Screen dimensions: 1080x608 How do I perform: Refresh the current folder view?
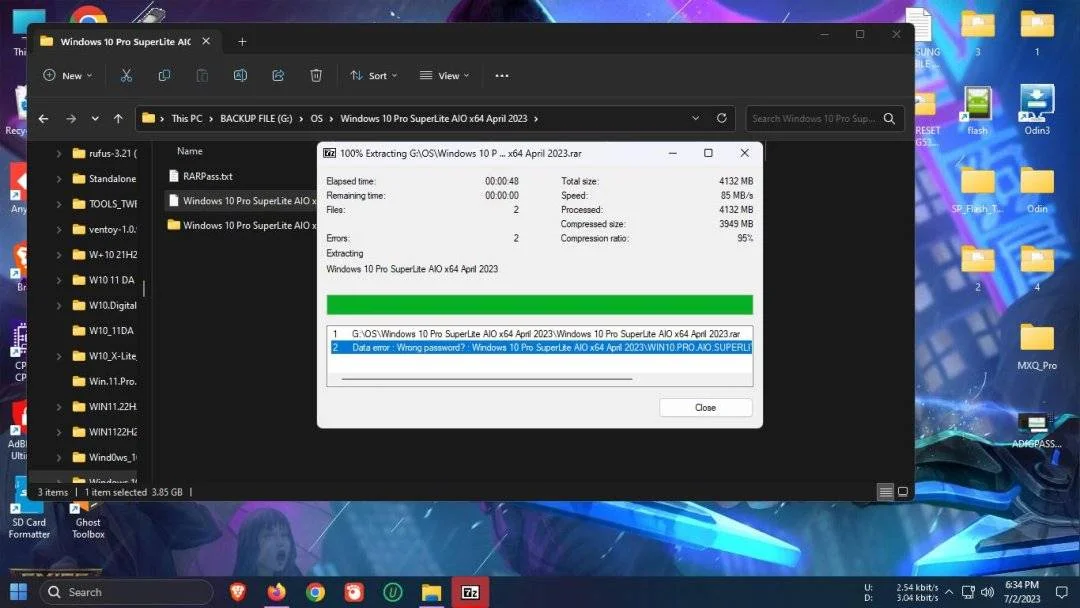coord(721,118)
